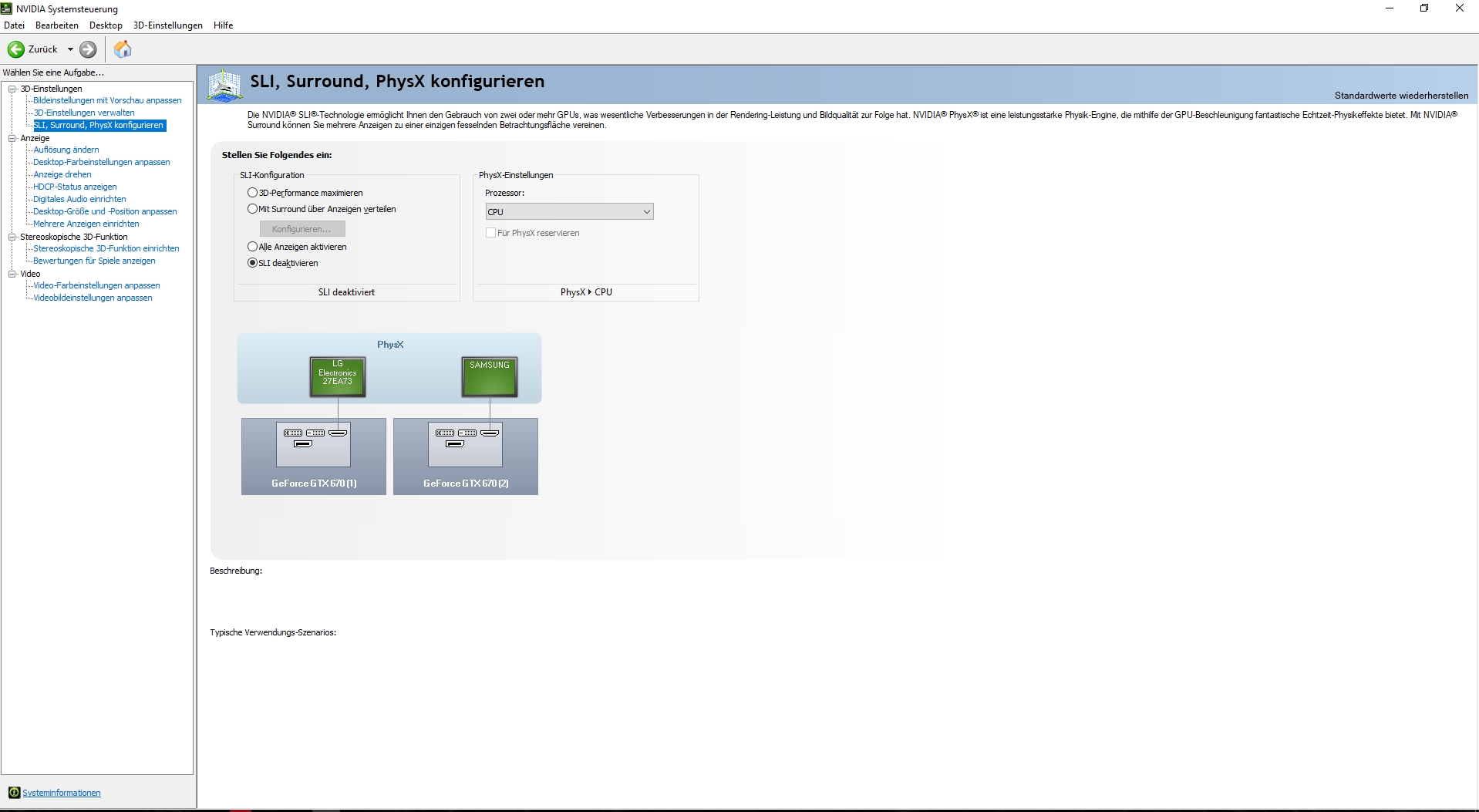Click the PhysX CPU status text
1479x812 pixels.
[586, 292]
